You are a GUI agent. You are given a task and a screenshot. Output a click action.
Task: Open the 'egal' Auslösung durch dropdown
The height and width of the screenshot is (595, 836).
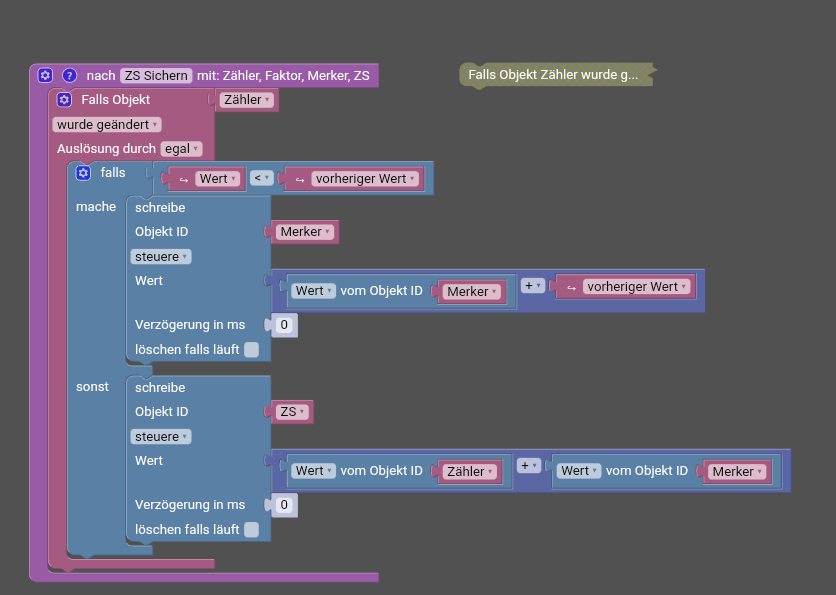click(181, 149)
